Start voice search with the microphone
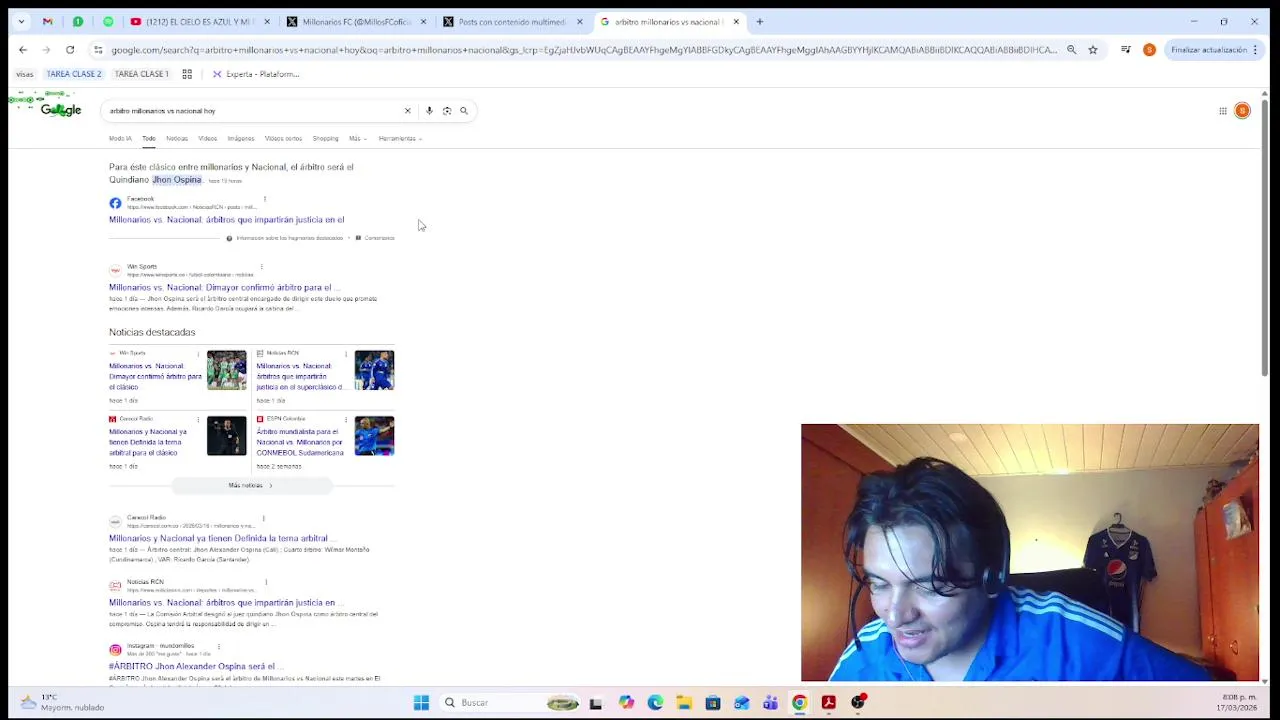This screenshot has width=1280, height=720. [x=429, y=111]
